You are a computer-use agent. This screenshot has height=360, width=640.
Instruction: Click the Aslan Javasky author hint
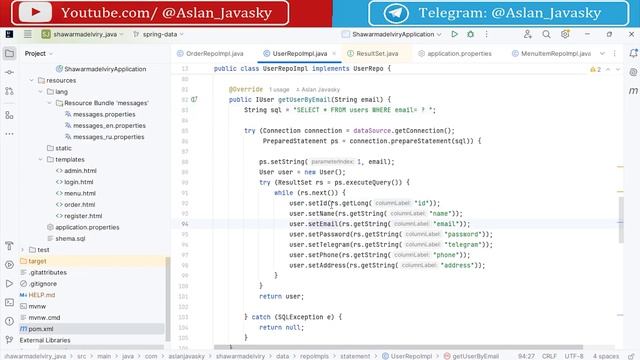tap(318, 89)
